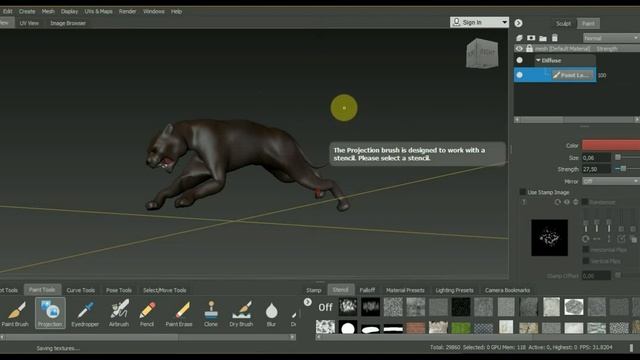Select the Clone tool
This screenshot has width=640, height=360.
point(211,313)
